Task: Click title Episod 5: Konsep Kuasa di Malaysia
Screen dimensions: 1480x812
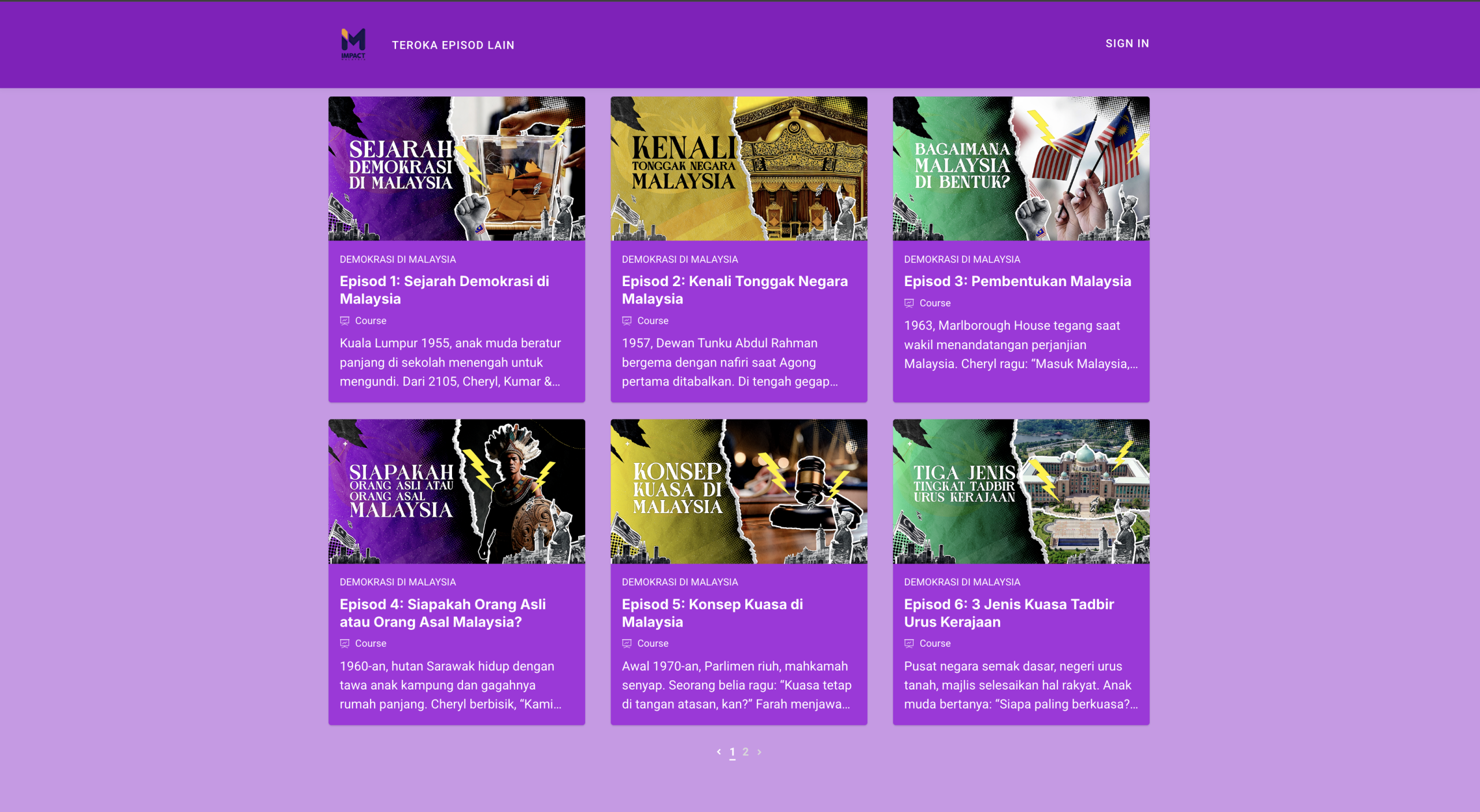Action: [712, 613]
